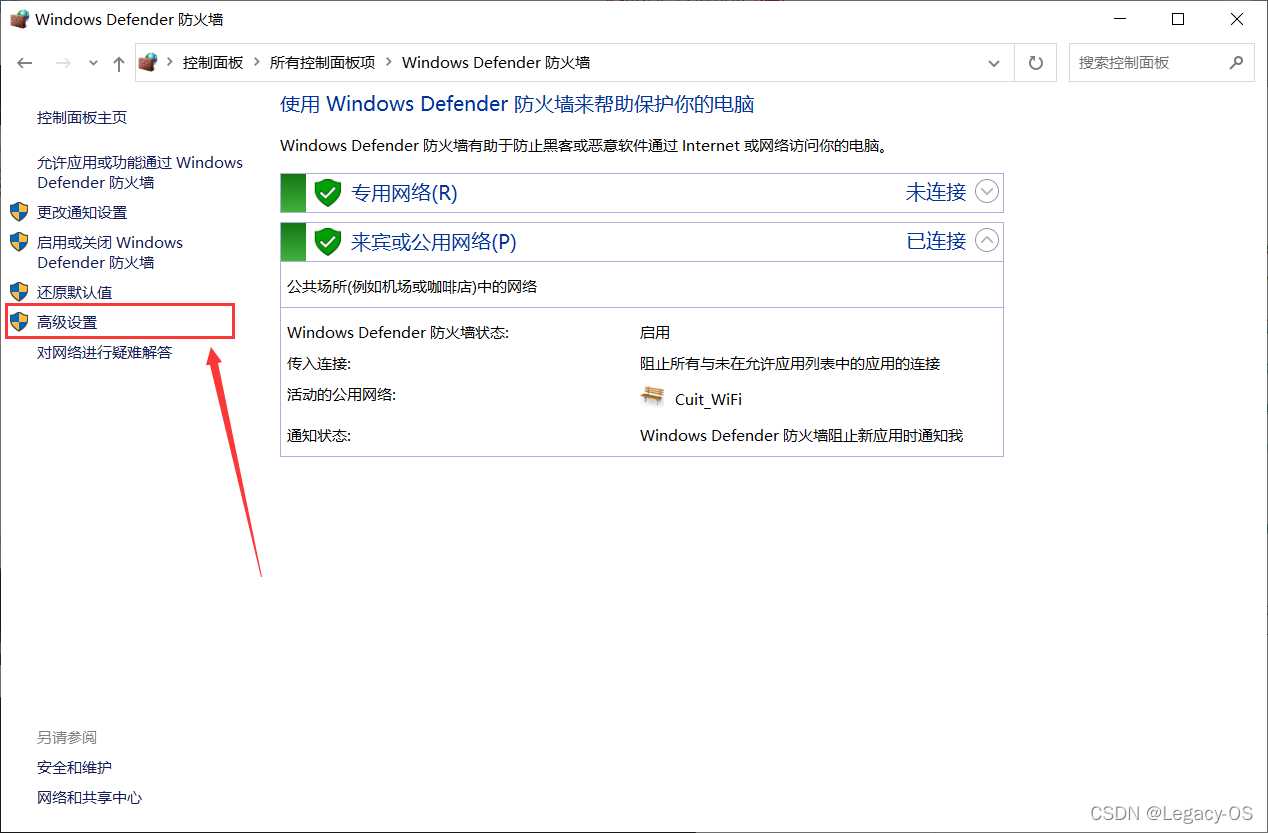Viewport: 1268px width, 833px height.
Task: Click shield icon beside 更改通知设置
Action: [19, 212]
